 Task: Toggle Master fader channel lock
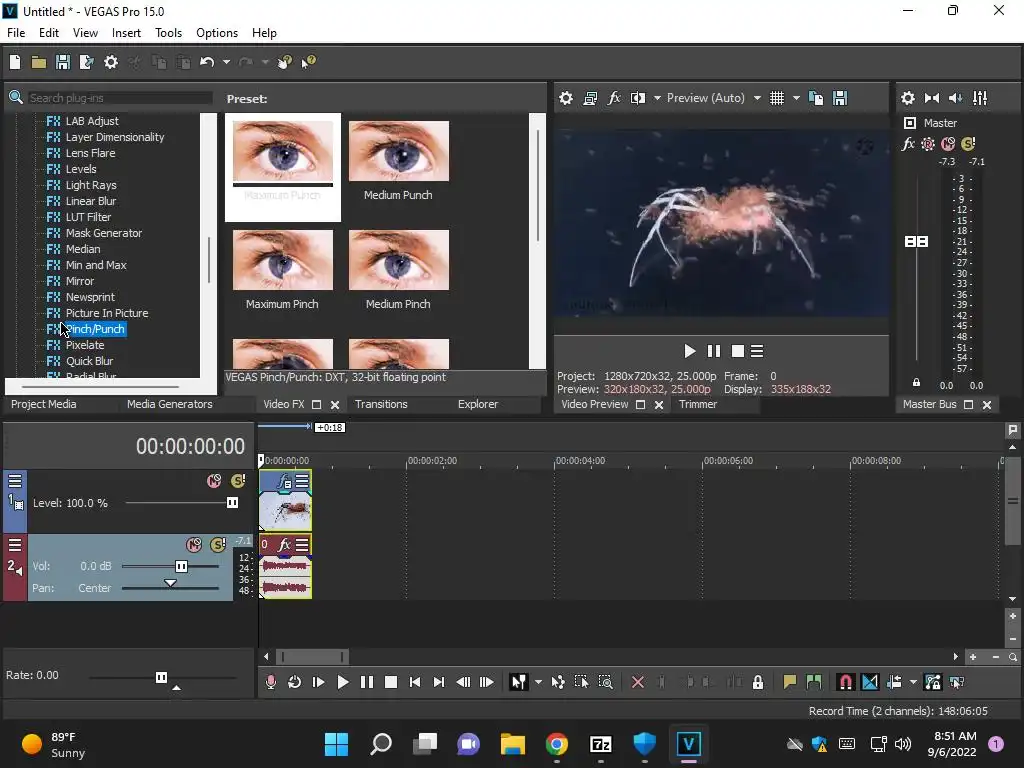tap(916, 383)
